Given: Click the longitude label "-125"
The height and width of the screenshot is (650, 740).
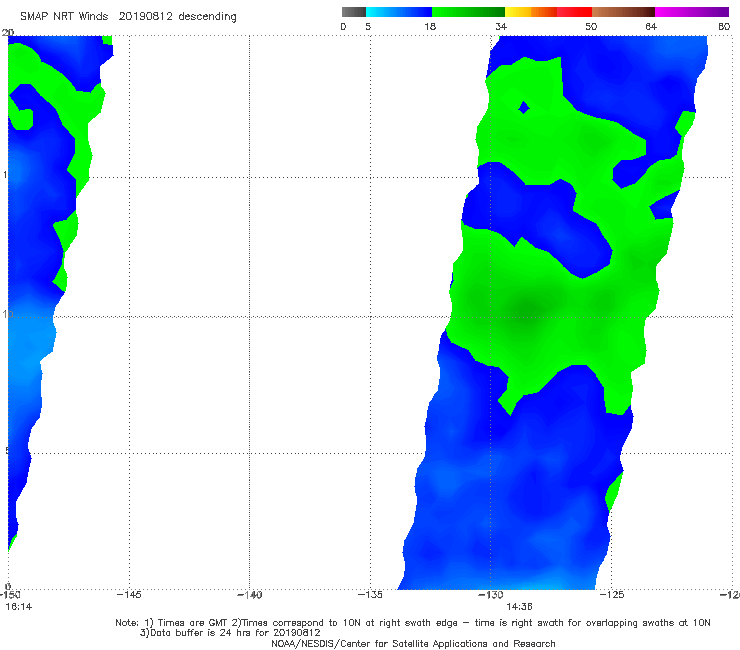Looking at the screenshot, I should [612, 595].
